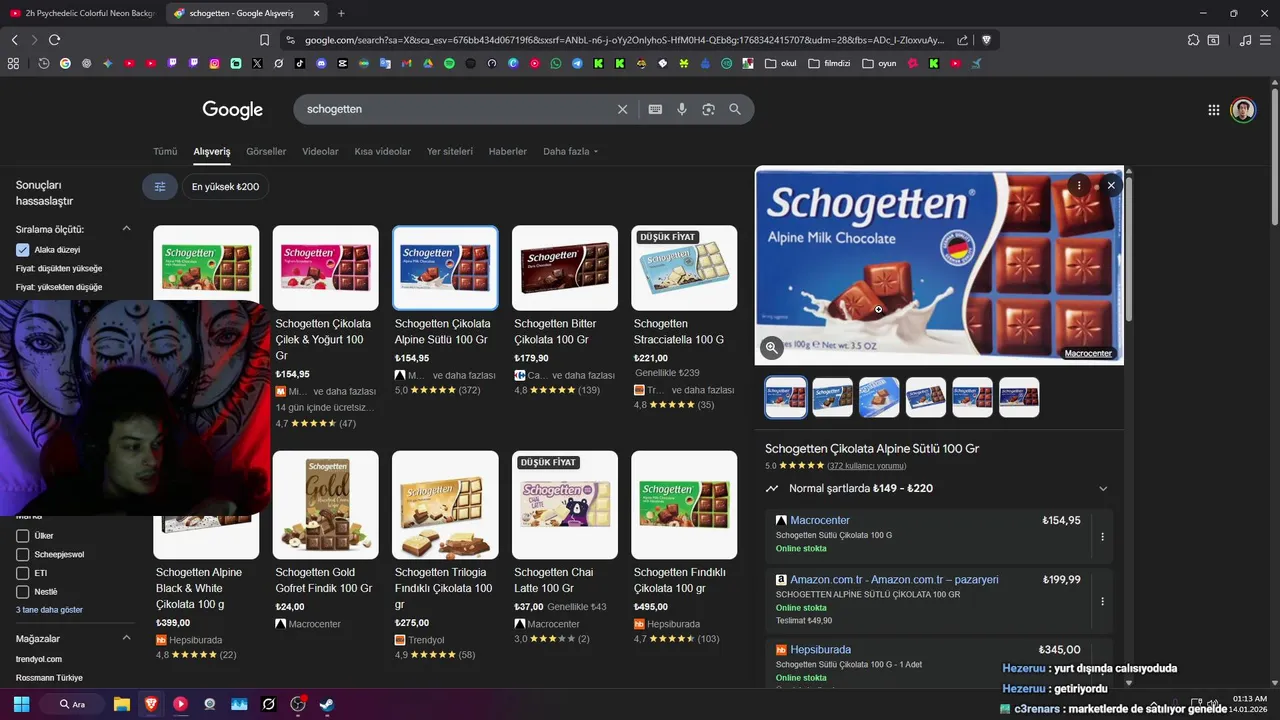Screen dimensions: 1280x720
Task: Reload the page in Brave
Action: click(54, 40)
